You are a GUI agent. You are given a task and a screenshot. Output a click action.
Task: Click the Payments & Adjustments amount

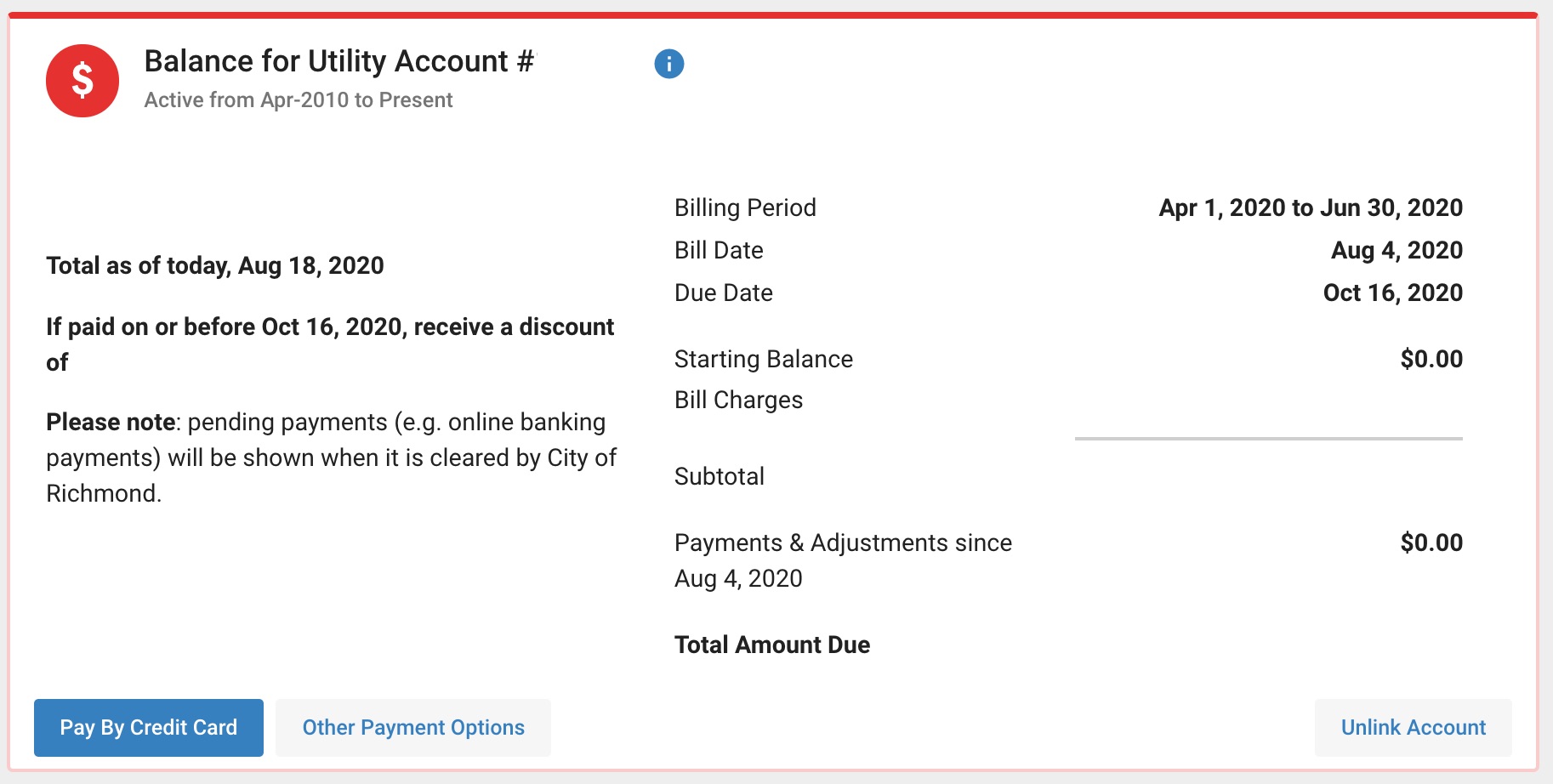click(1431, 542)
